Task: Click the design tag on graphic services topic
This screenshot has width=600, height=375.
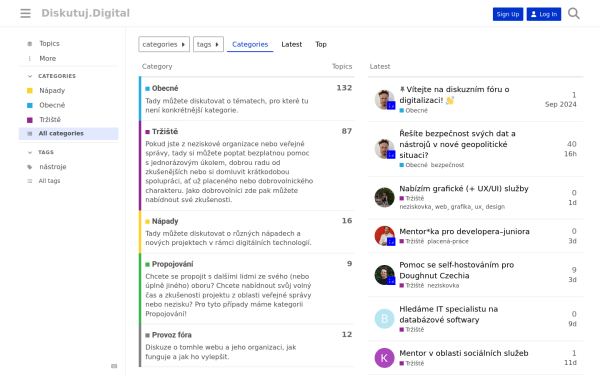Action: (495, 207)
